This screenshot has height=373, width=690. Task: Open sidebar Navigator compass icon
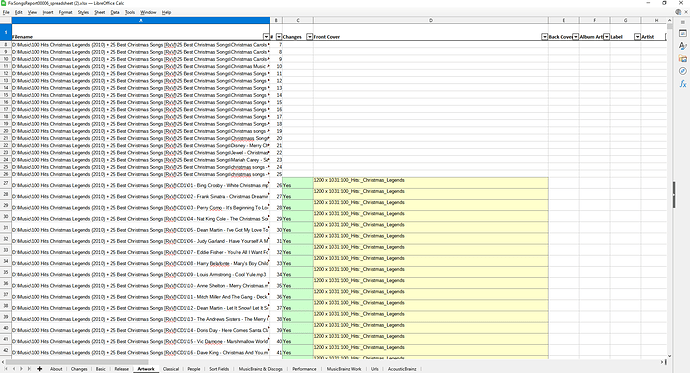pyautogui.click(x=683, y=71)
